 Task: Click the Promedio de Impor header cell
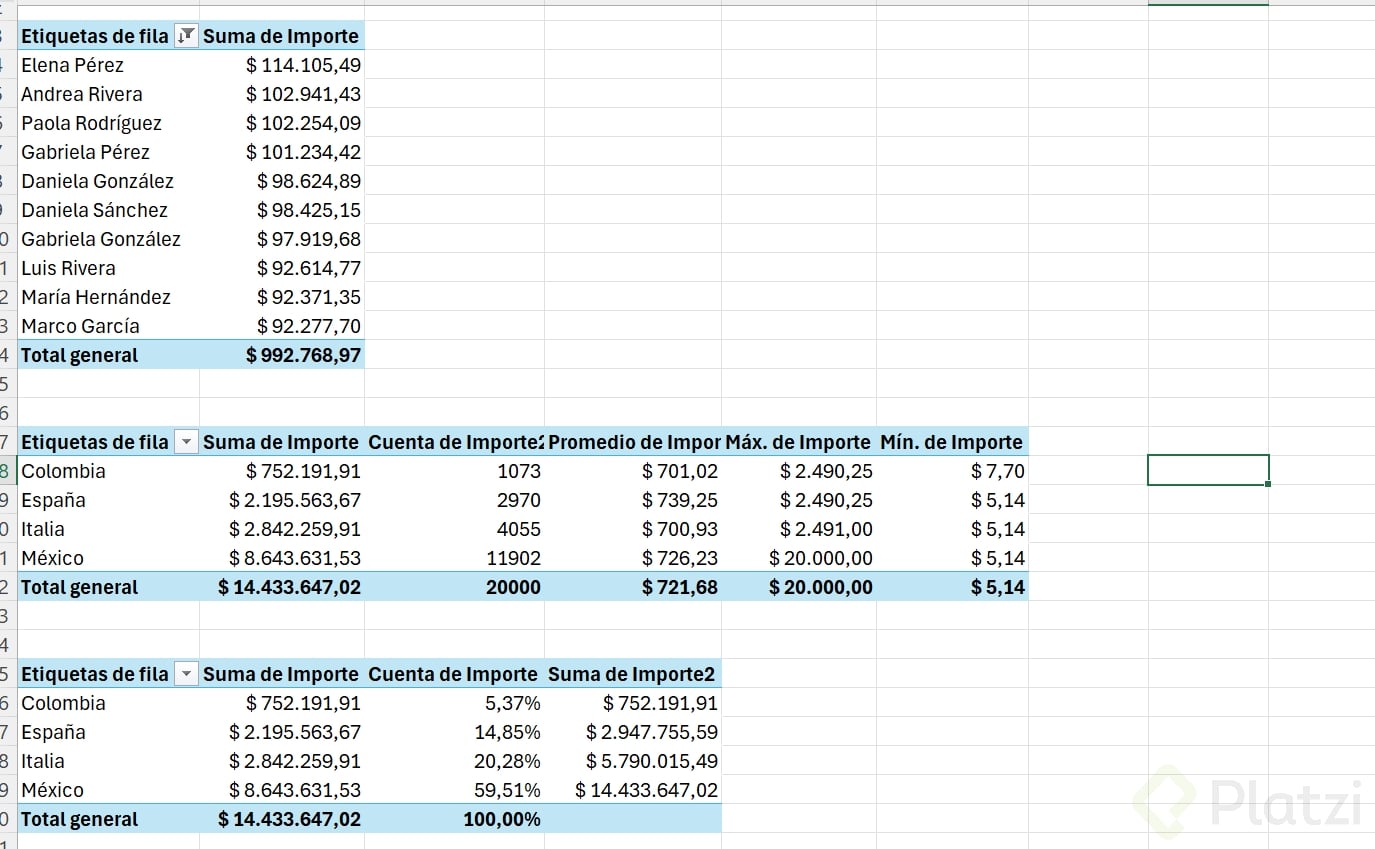point(633,442)
